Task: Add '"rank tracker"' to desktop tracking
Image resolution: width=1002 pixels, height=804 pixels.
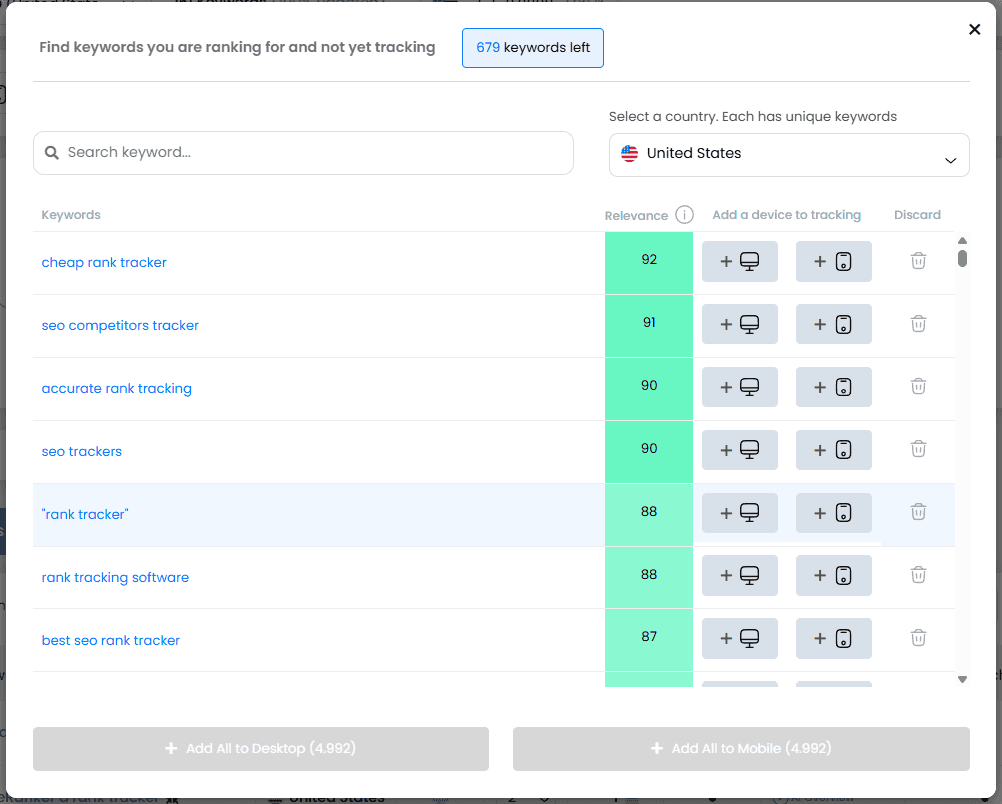Action: point(739,514)
